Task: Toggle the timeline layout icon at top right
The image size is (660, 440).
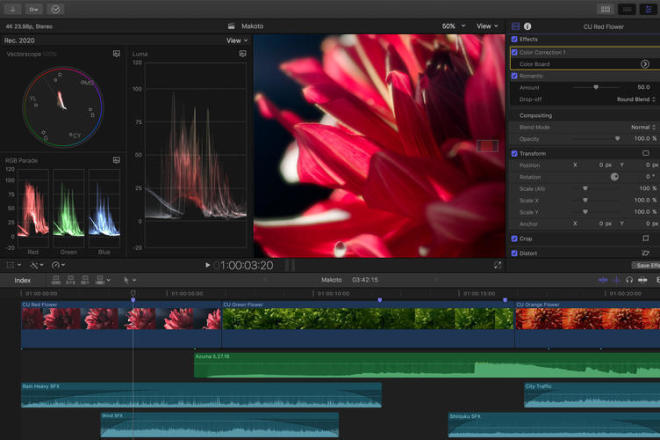Action: coord(627,9)
